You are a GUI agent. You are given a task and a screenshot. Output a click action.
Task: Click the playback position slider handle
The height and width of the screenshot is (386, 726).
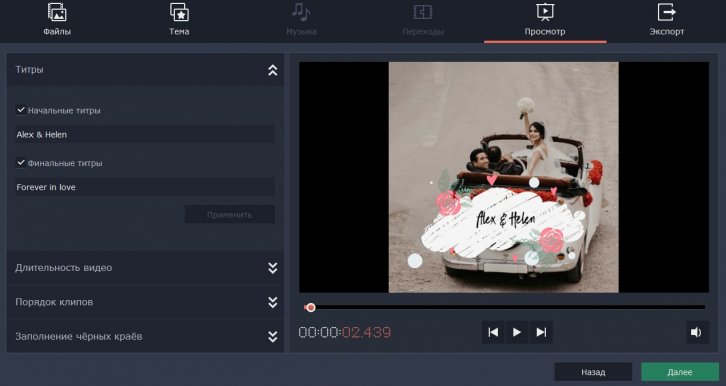tap(311, 307)
